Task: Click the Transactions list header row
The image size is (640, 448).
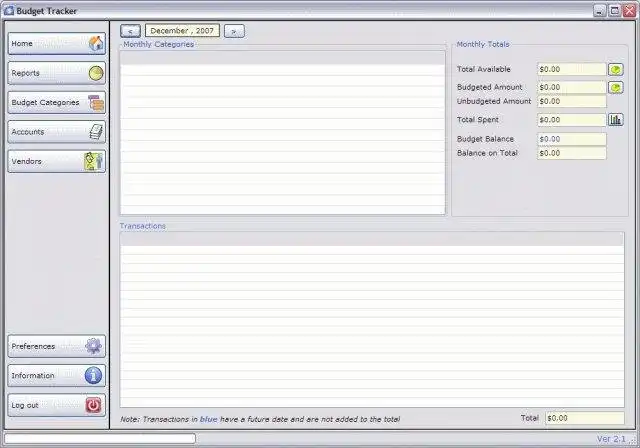Action: click(x=372, y=240)
